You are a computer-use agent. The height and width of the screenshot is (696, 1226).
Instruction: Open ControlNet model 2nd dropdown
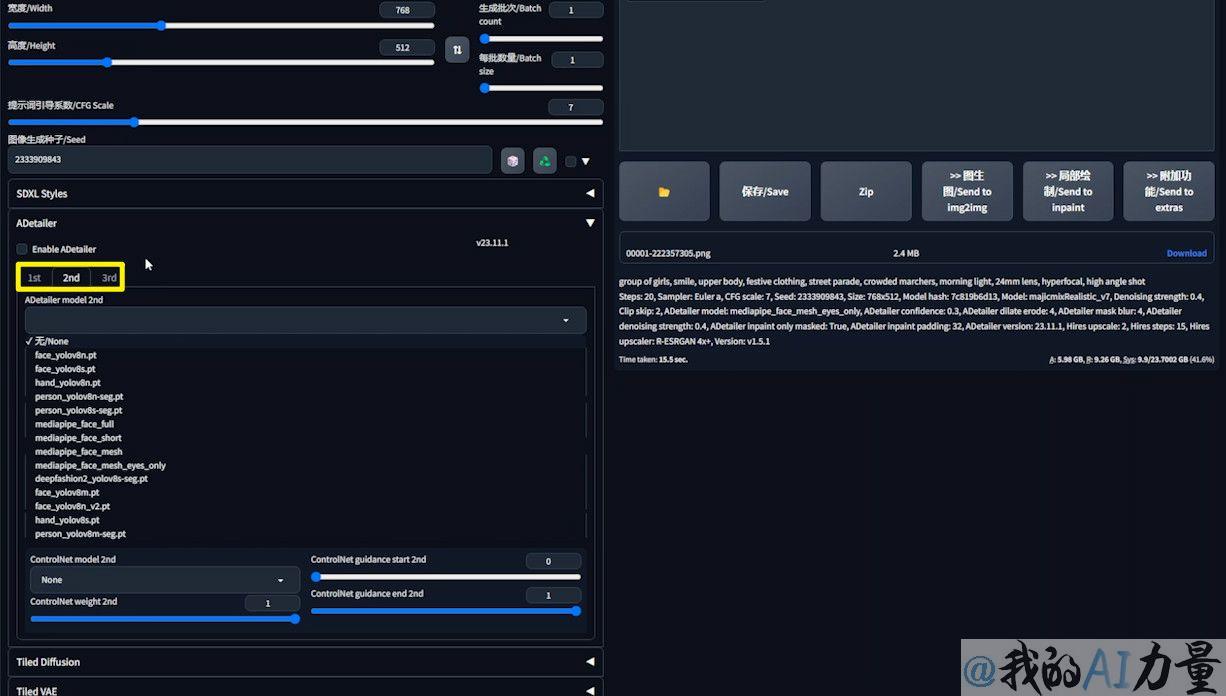(x=164, y=580)
